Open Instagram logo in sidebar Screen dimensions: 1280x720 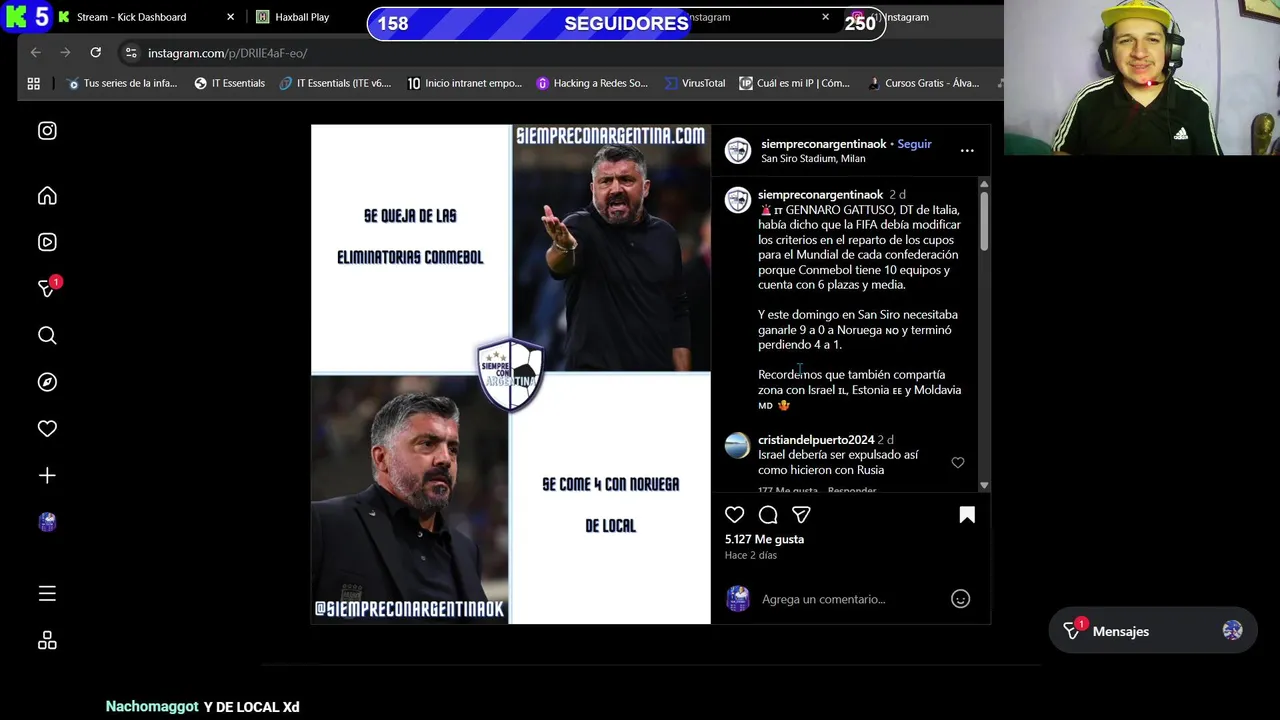pos(47,131)
